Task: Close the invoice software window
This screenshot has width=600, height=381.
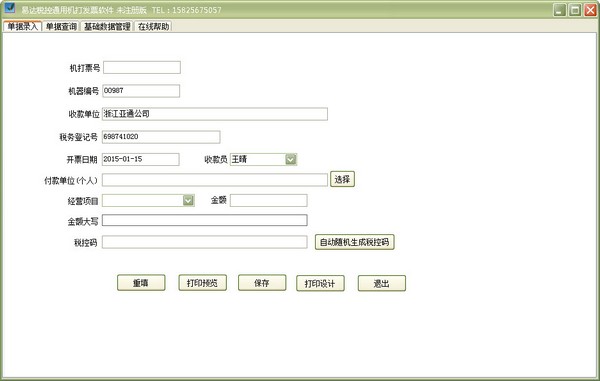Action: click(590, 10)
